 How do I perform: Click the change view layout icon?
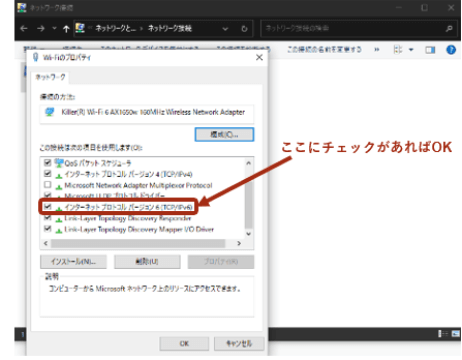398,50
